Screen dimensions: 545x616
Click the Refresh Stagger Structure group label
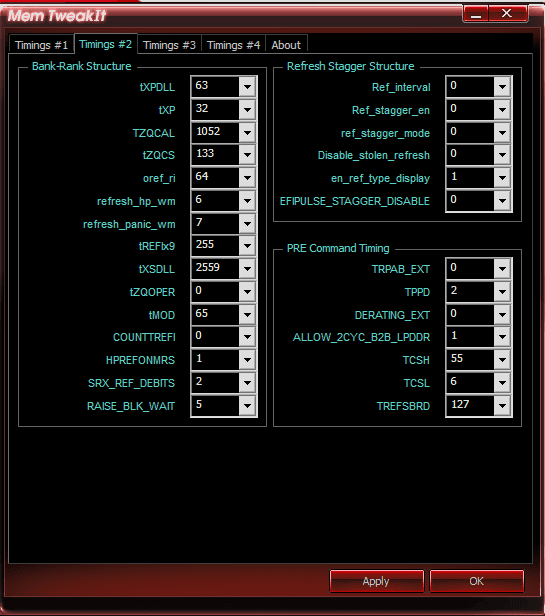coord(350,66)
